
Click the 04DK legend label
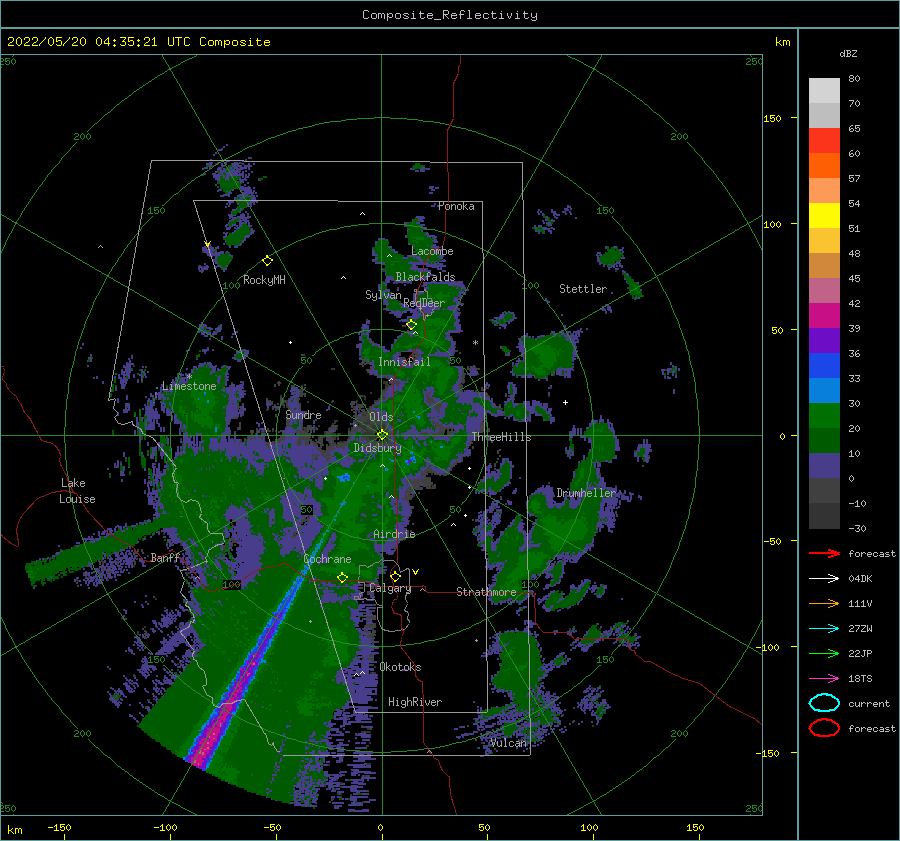[x=860, y=578]
